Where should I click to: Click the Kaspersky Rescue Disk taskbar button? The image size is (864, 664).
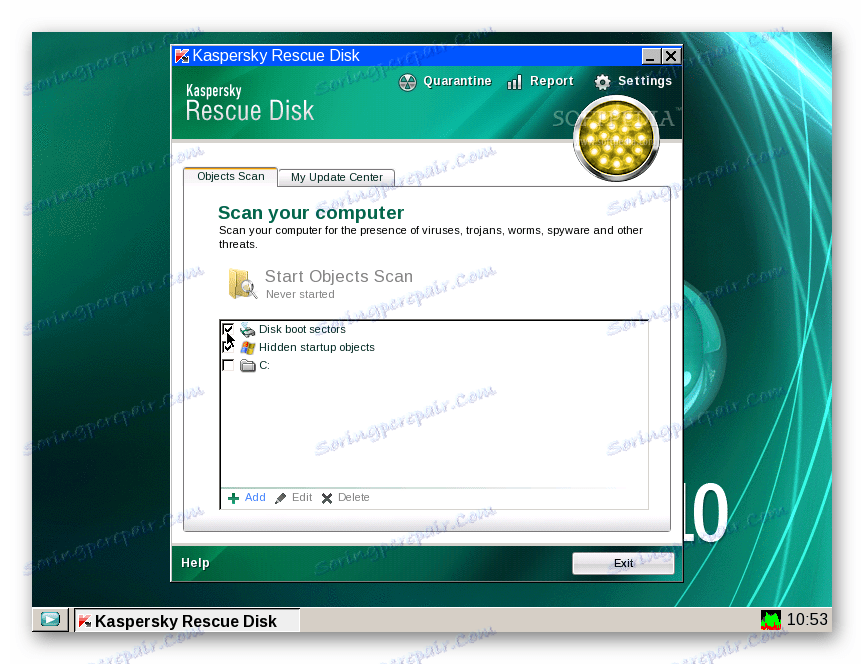[x=187, y=620]
